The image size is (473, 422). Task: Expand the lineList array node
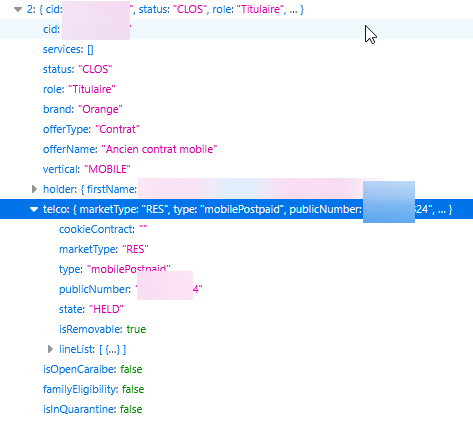tap(50, 349)
